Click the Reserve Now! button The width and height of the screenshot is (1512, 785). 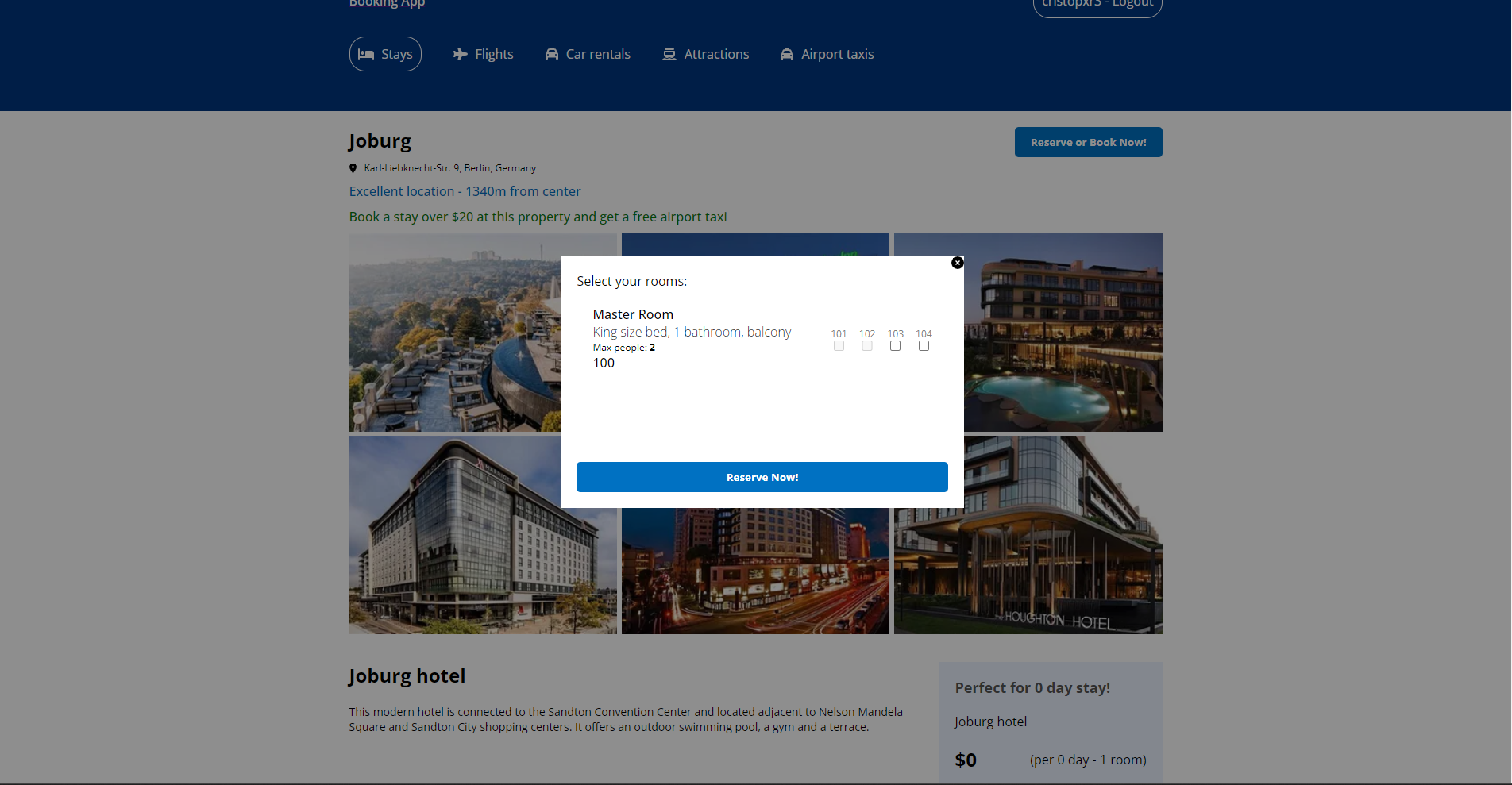762,477
